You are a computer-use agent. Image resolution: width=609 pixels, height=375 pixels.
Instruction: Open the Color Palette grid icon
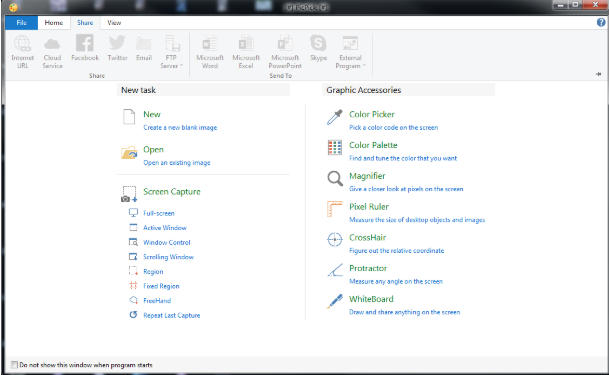(334, 148)
